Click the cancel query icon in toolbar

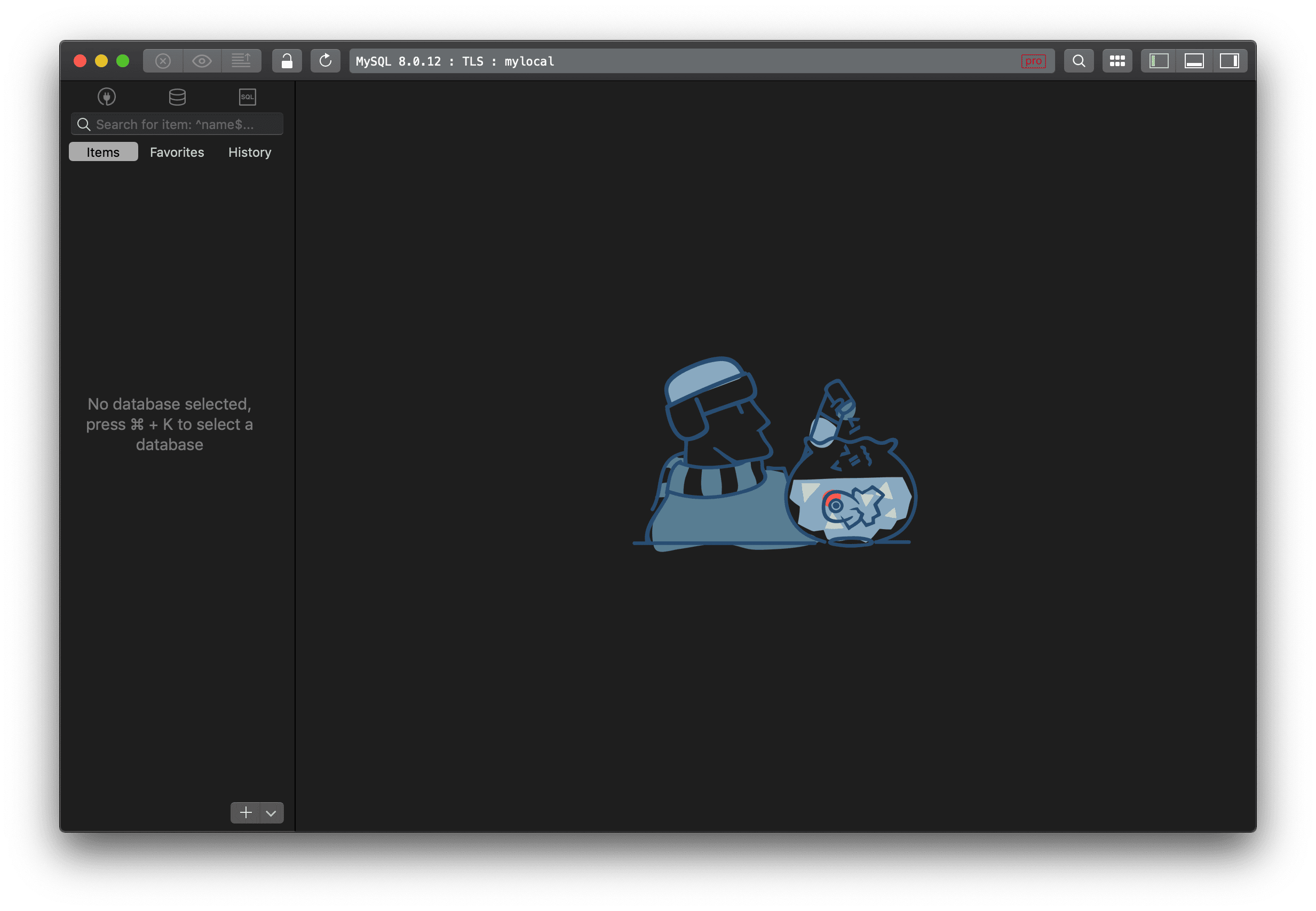click(163, 61)
